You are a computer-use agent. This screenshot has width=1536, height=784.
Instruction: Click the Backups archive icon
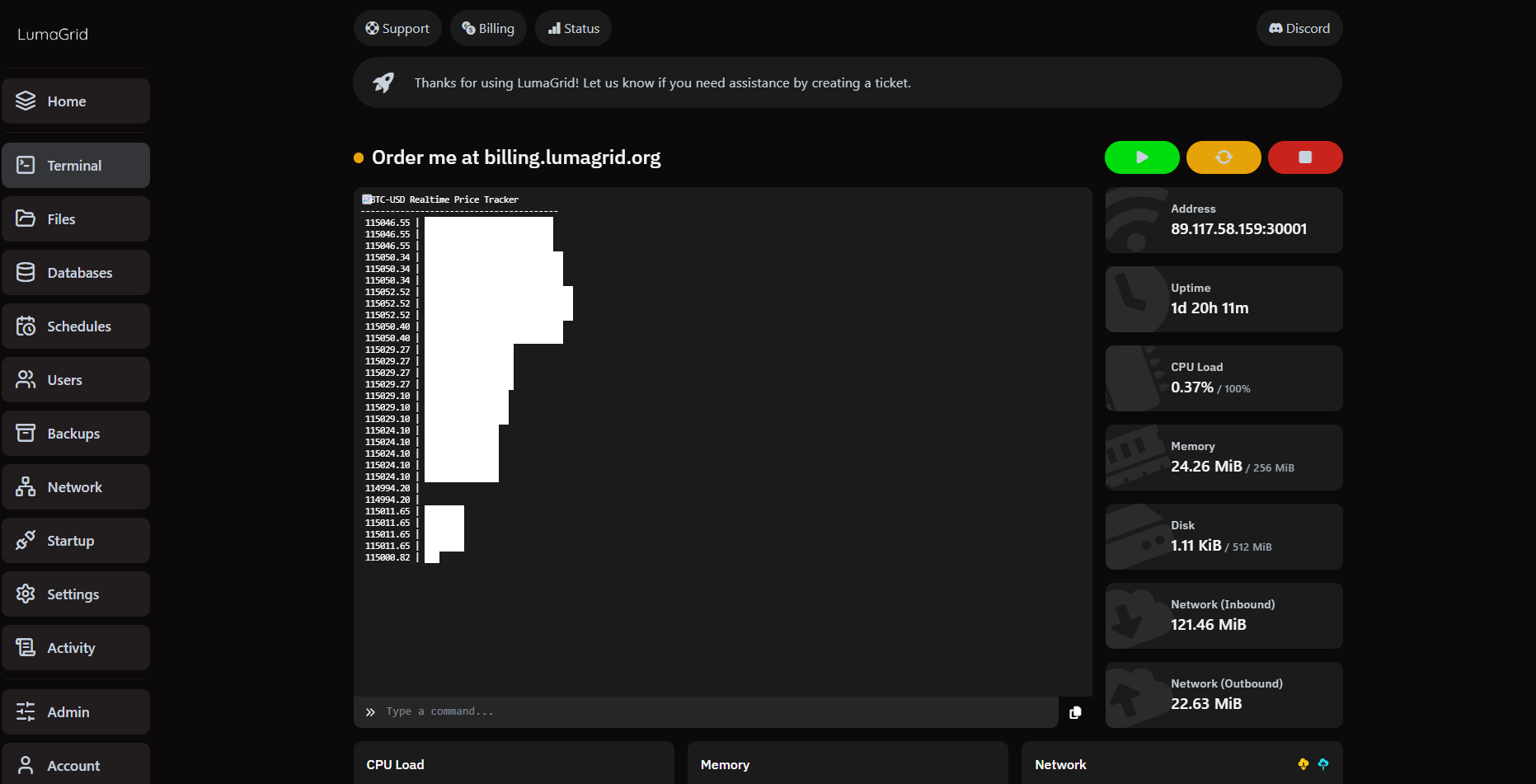(26, 433)
